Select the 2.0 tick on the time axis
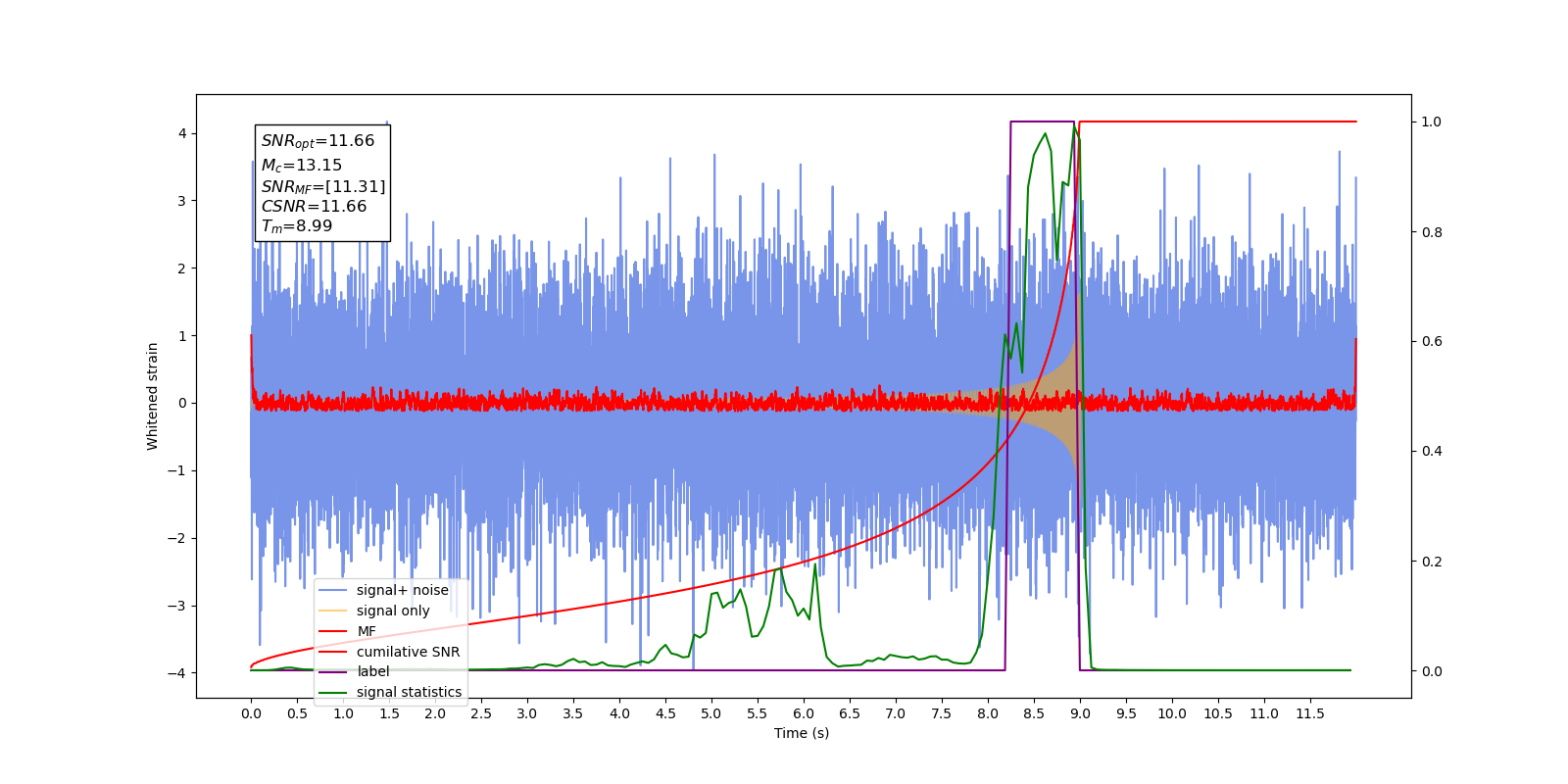The width and height of the screenshot is (1568, 784). [435, 713]
